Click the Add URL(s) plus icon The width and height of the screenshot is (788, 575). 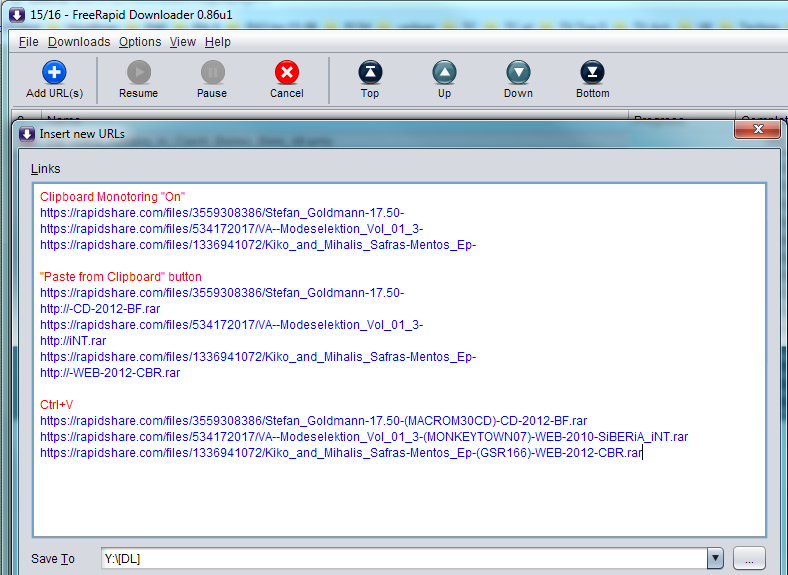(x=54, y=72)
